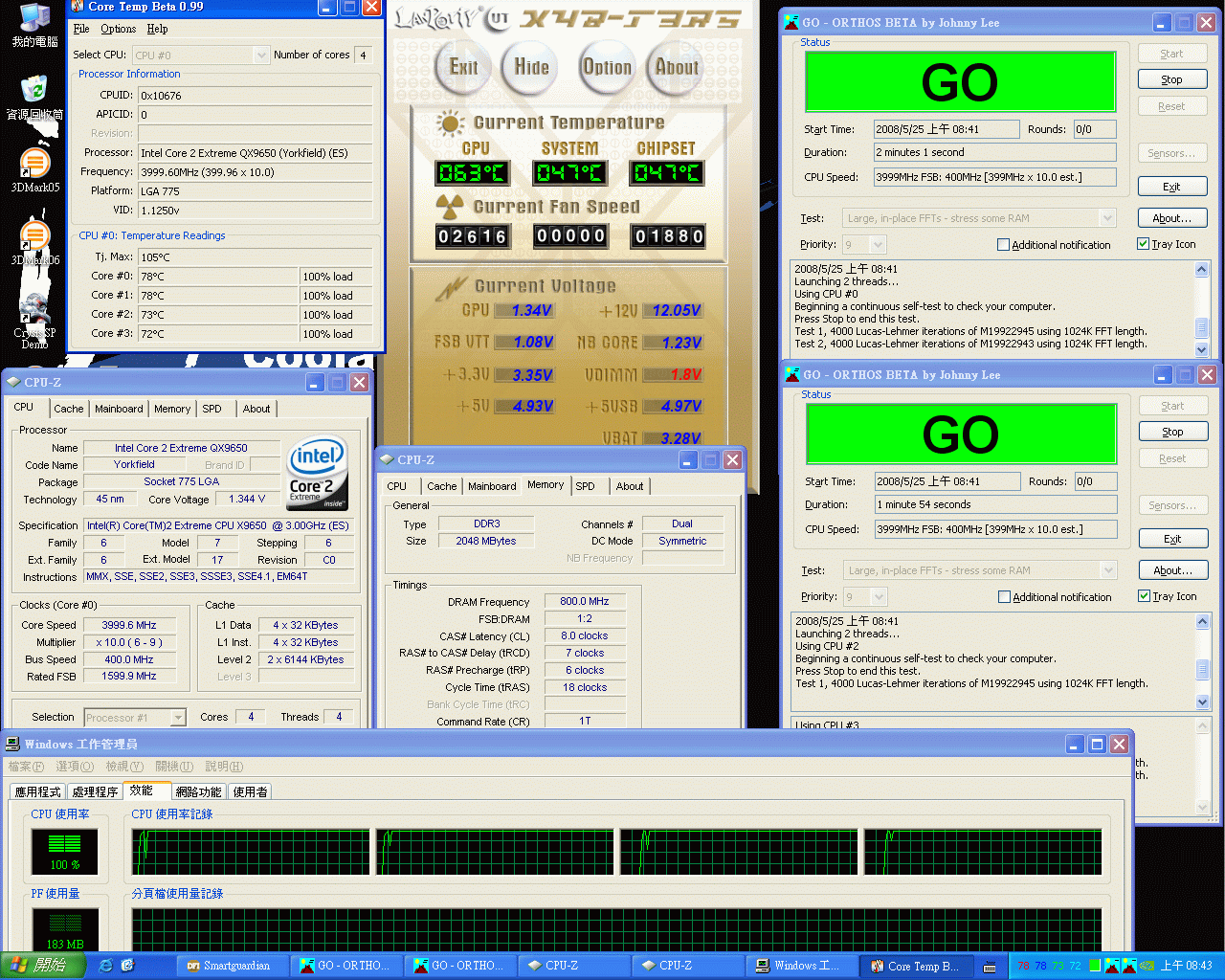1225x980 pixels.
Task: Click the Exit button in Smartguardian
Action: (x=464, y=67)
